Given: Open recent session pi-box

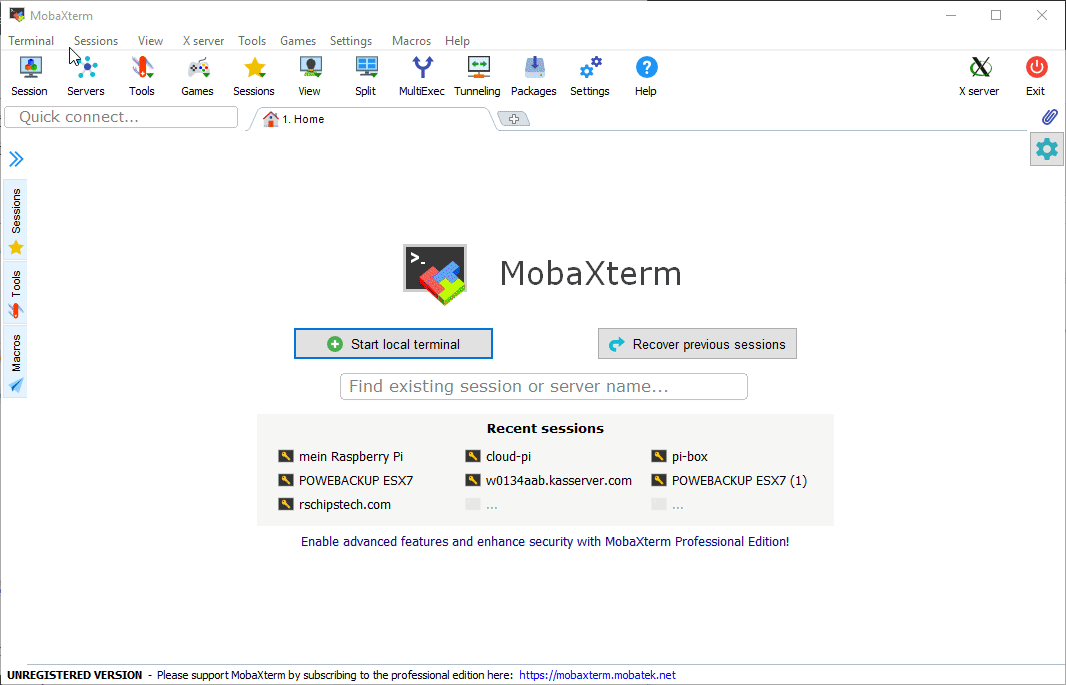Looking at the screenshot, I should coord(680,457).
